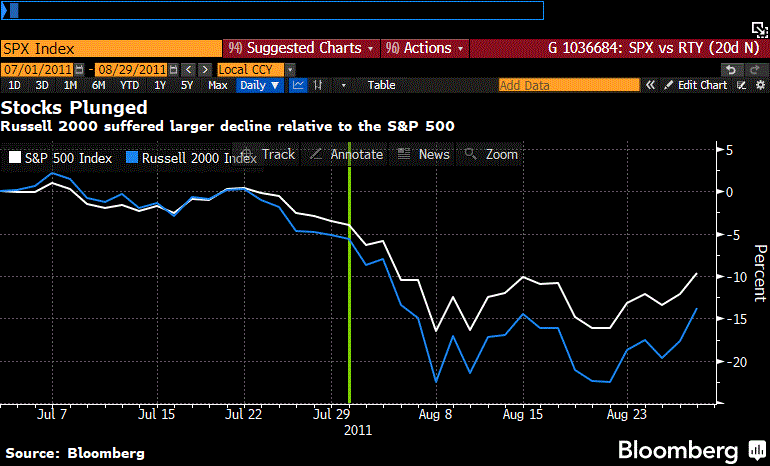This screenshot has height=466, width=770.
Task: Shift date range back with left arrow
Action: [189, 70]
